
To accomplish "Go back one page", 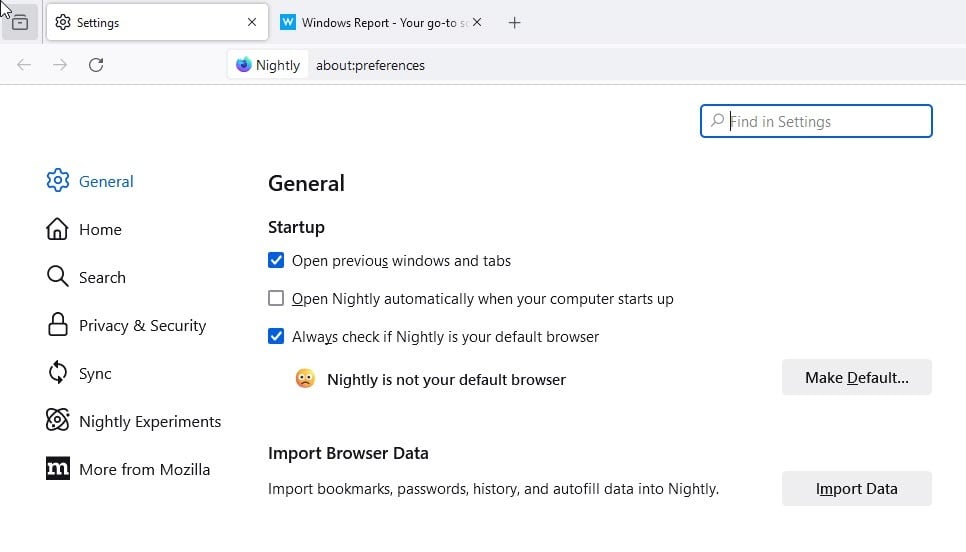I will click(24, 65).
